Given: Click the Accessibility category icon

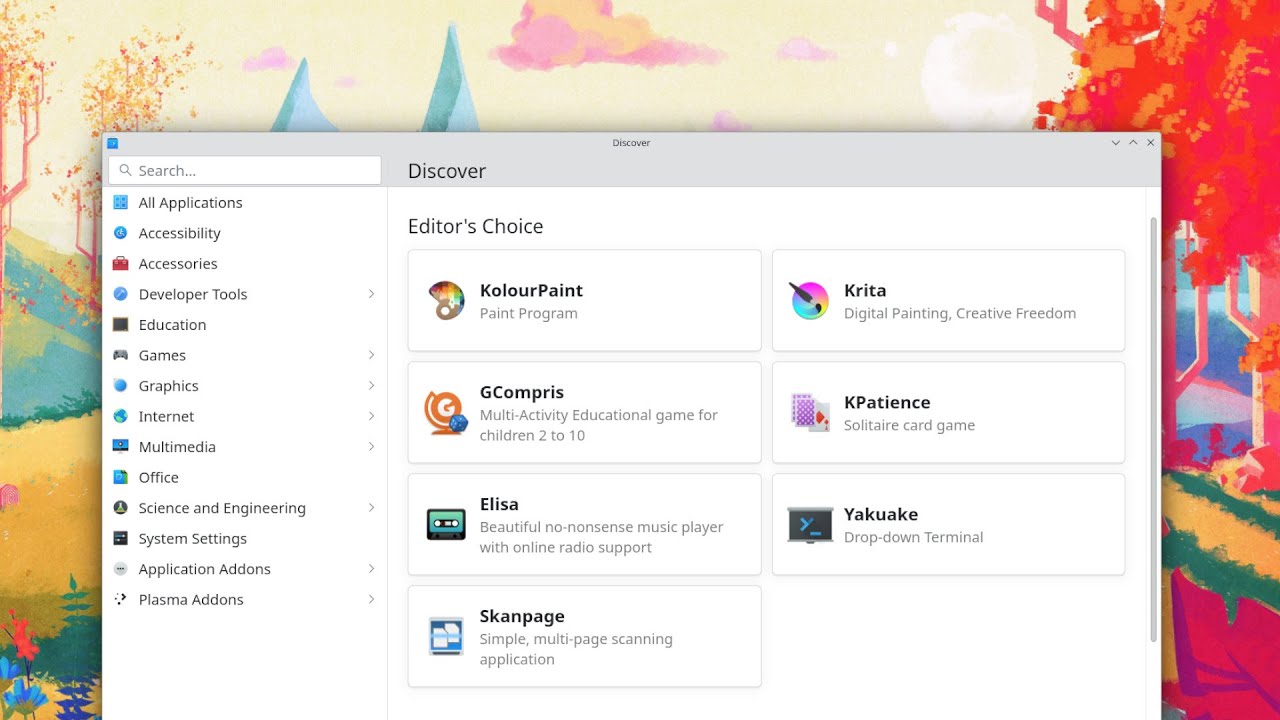Looking at the screenshot, I should point(121,233).
